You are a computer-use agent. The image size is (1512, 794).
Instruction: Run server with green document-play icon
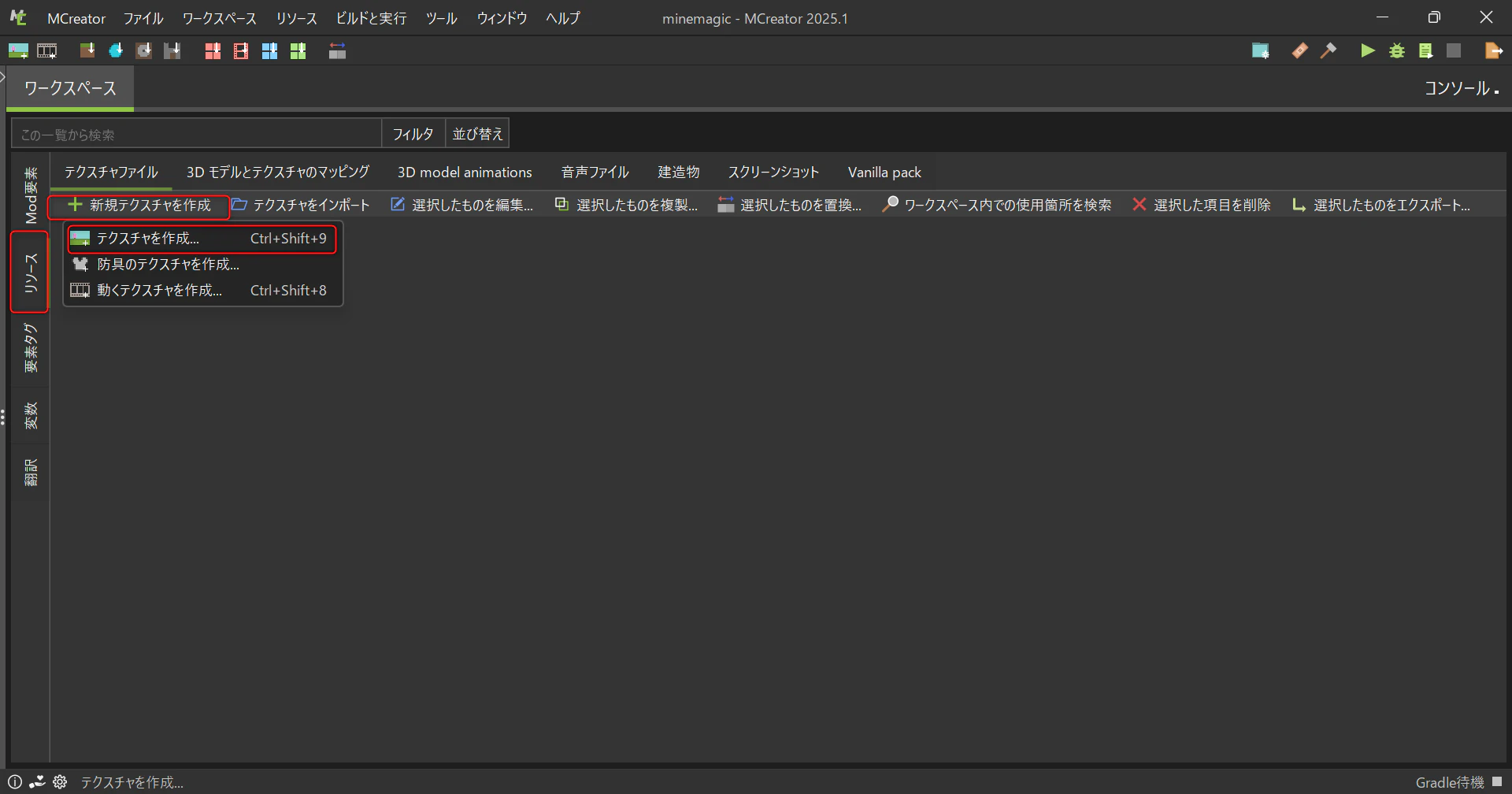coord(1425,51)
